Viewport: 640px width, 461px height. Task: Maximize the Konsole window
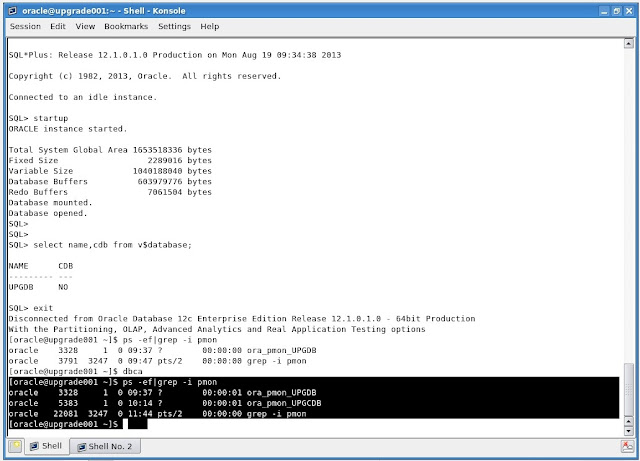pos(616,11)
